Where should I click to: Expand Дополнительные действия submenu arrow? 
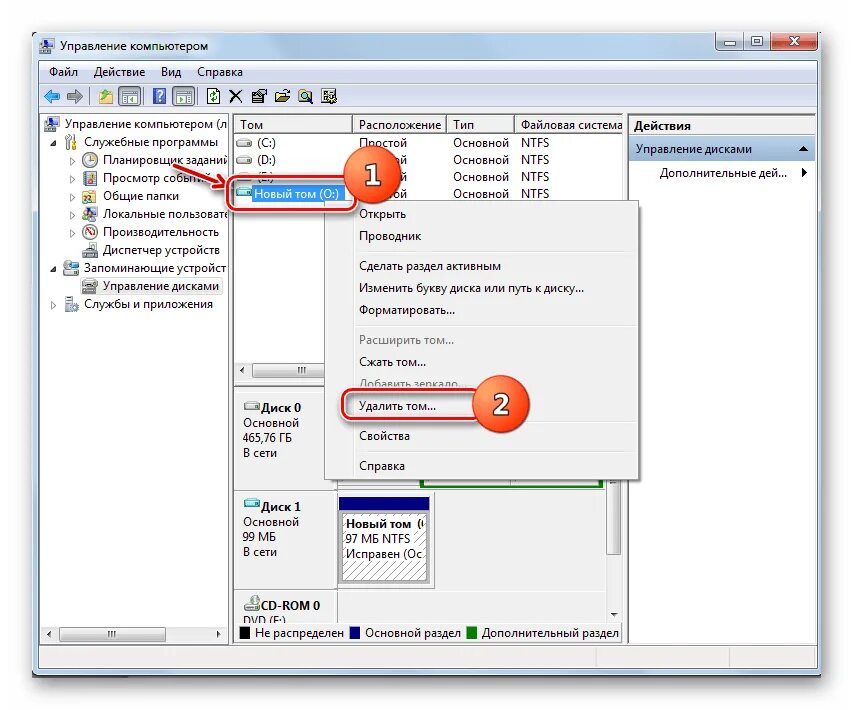point(804,173)
